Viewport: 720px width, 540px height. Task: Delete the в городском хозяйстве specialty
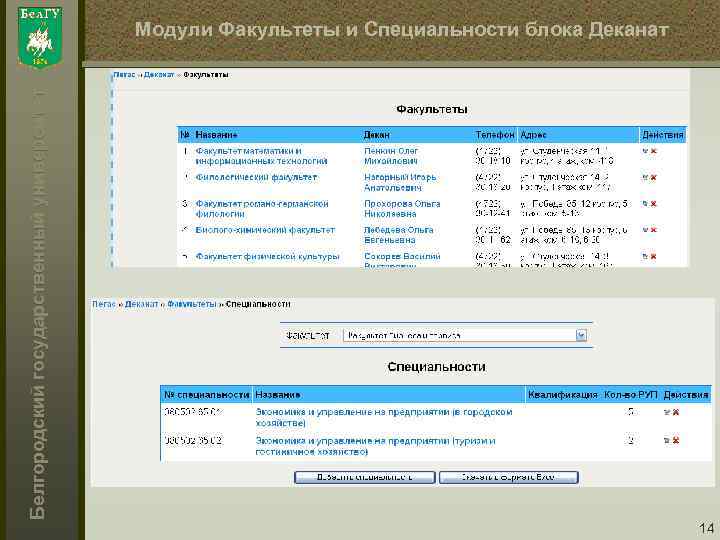[675, 412]
